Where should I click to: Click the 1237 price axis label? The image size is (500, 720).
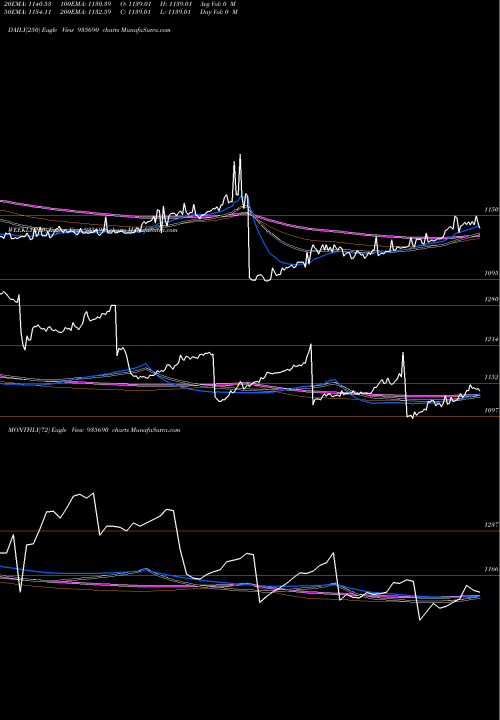click(x=492, y=524)
